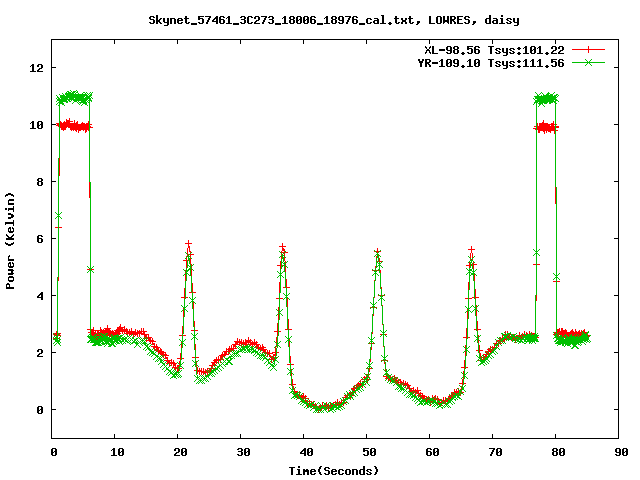Click the y-axis tick label 0
Viewport: 640px width, 480px height.
click(40, 410)
